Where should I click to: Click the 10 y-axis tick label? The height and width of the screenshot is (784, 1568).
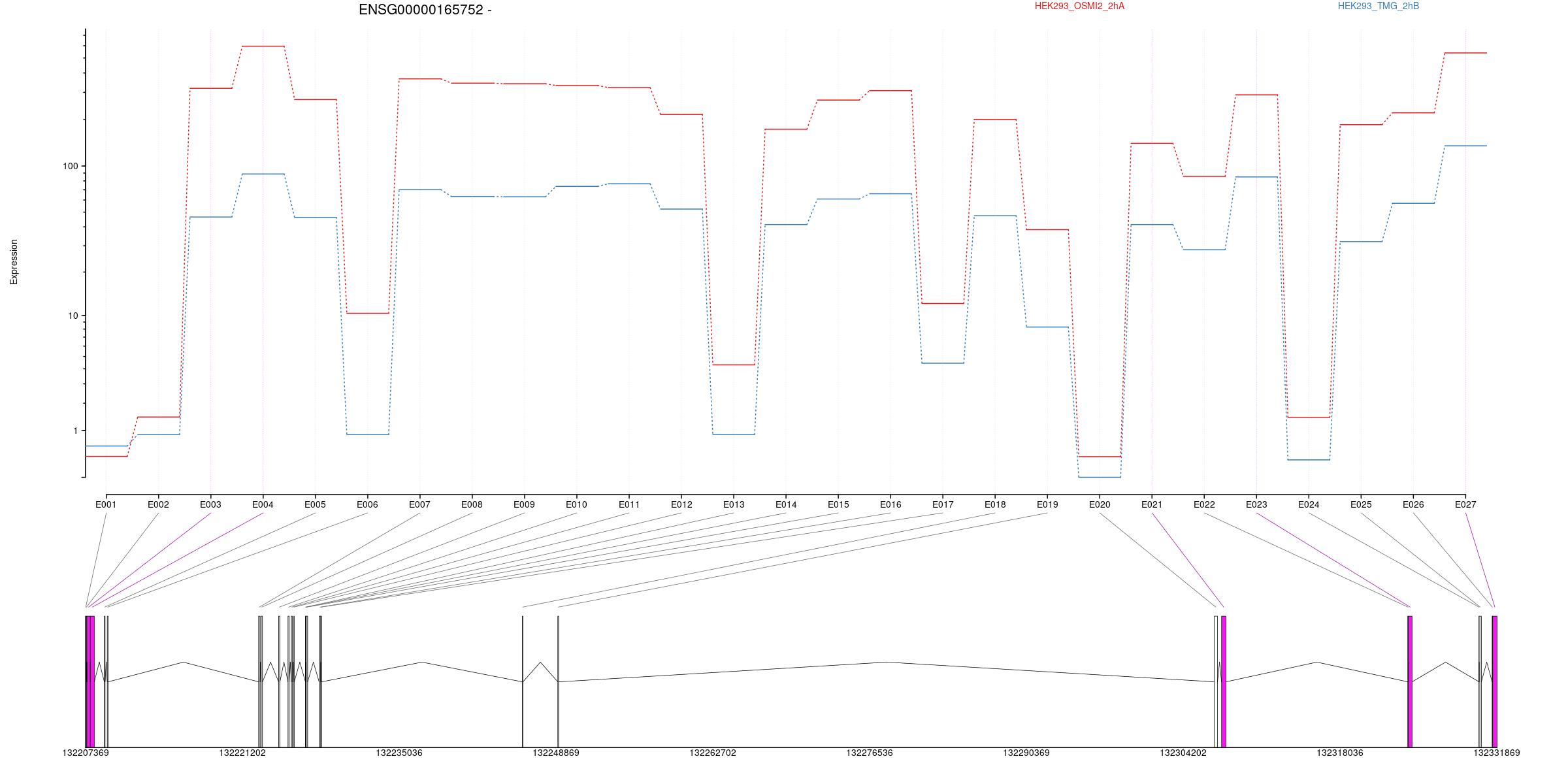click(x=73, y=316)
